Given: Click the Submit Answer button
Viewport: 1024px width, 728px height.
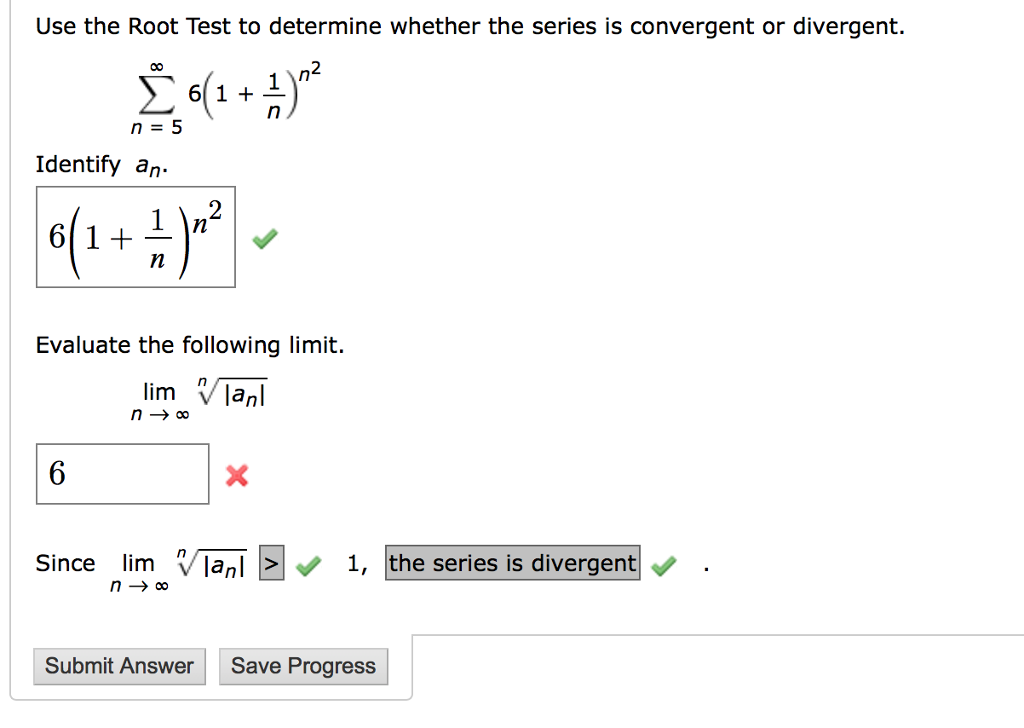Looking at the screenshot, I should 119,666.
